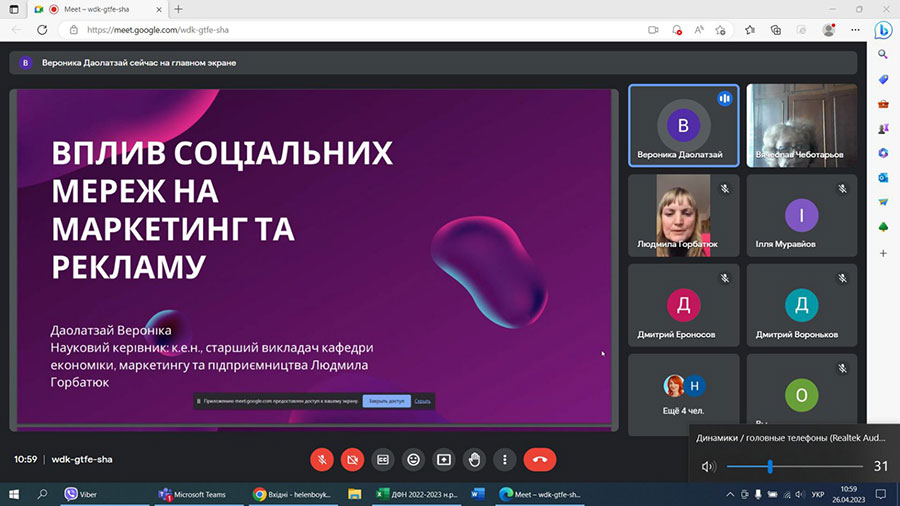Open the notification center icon

point(881,494)
